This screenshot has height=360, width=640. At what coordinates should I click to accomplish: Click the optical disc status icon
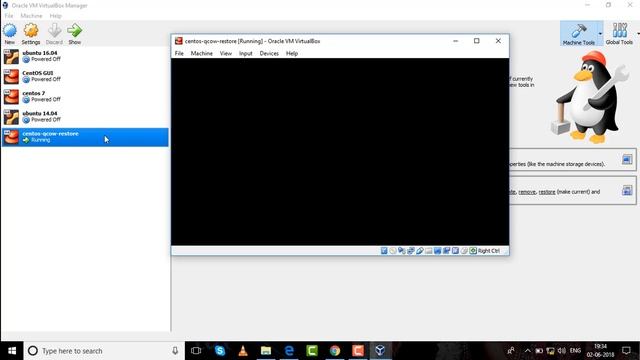(x=393, y=251)
